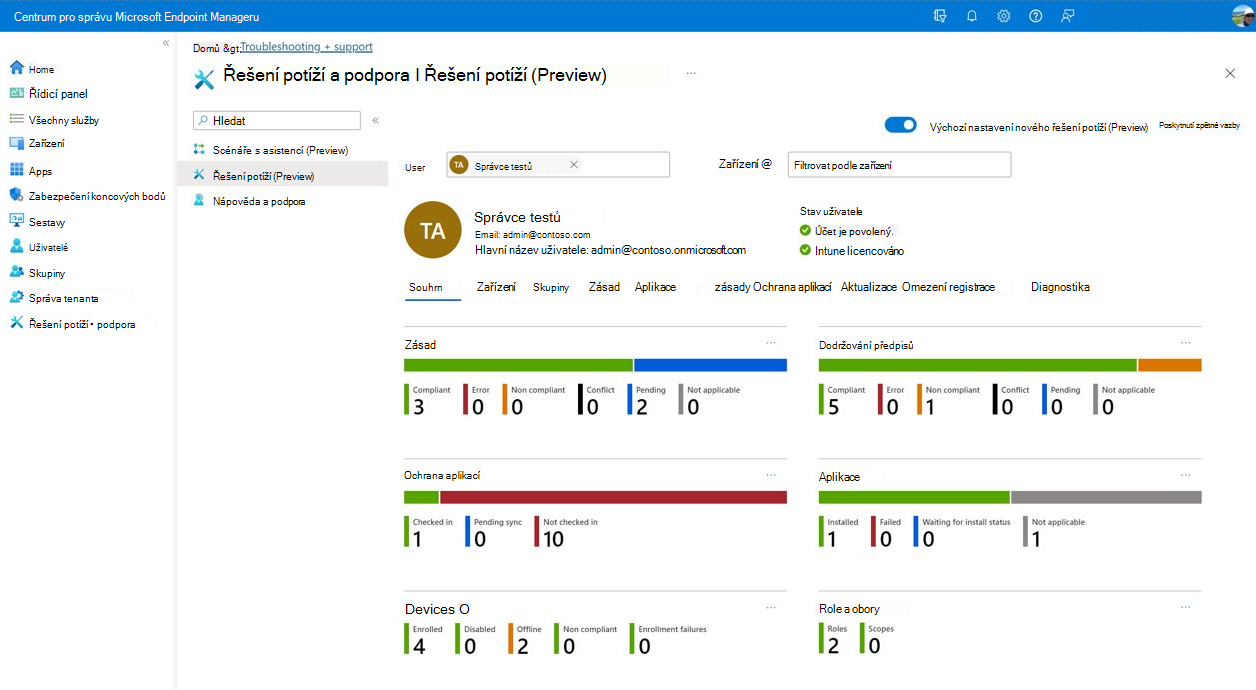Open the help question mark icon

1036,16
